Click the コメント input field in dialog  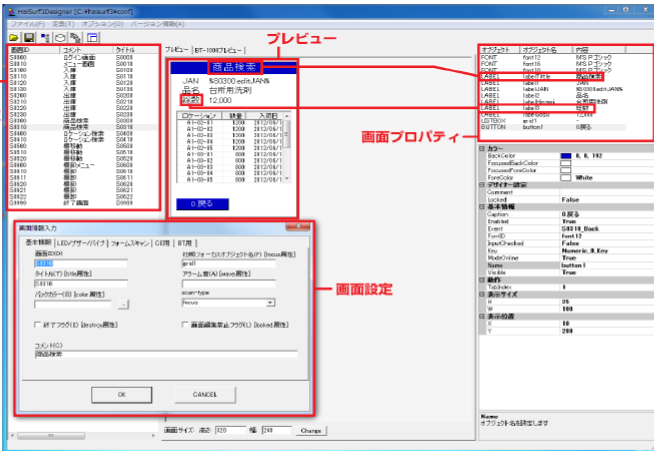click(x=166, y=354)
